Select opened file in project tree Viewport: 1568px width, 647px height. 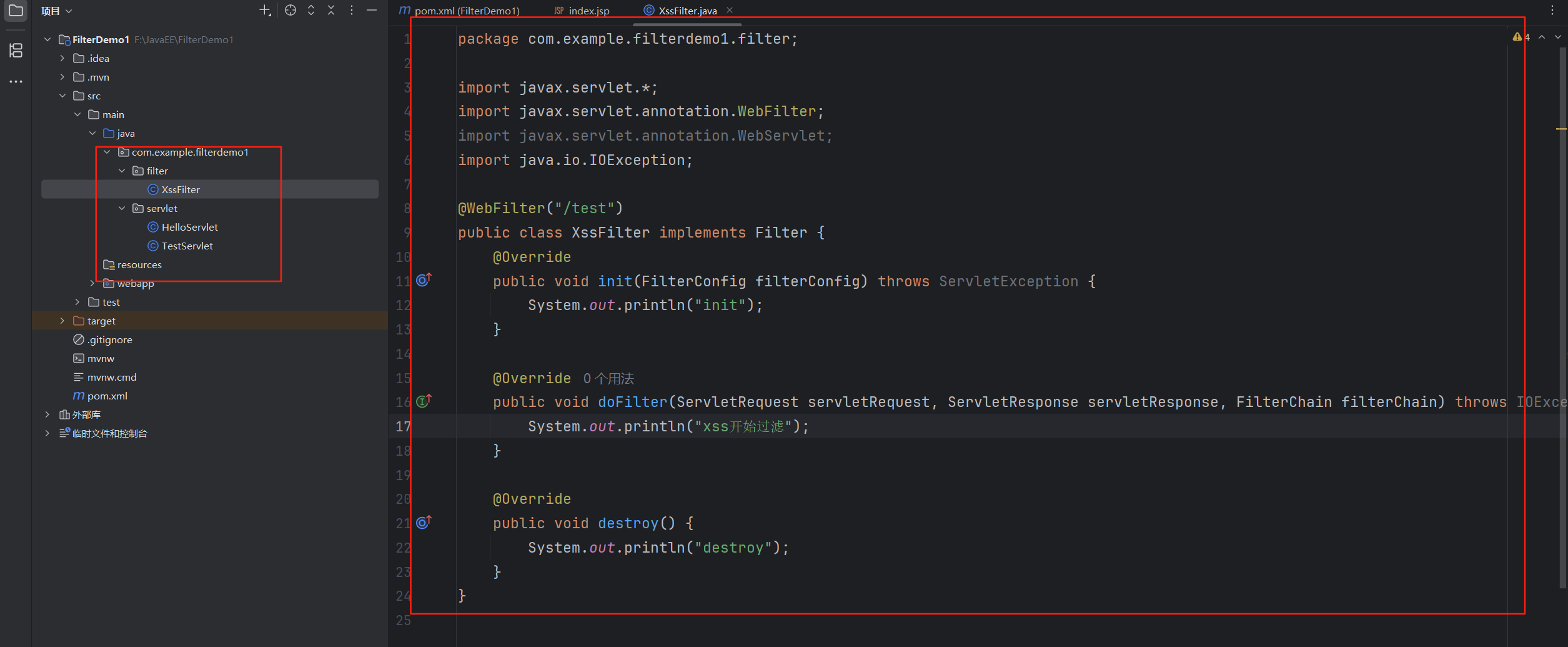[290, 11]
